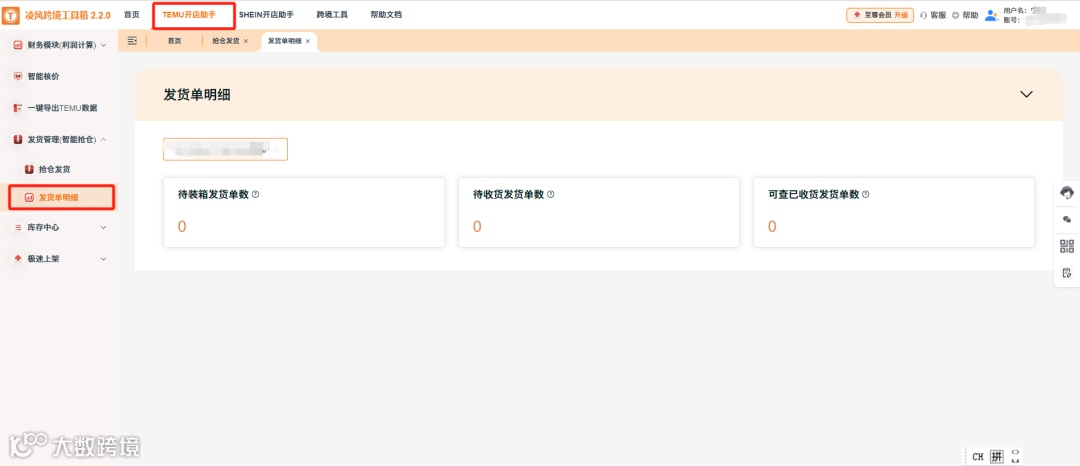Open 智能核价 in the sidebar
This screenshot has height=466, width=1080.
point(43,76)
